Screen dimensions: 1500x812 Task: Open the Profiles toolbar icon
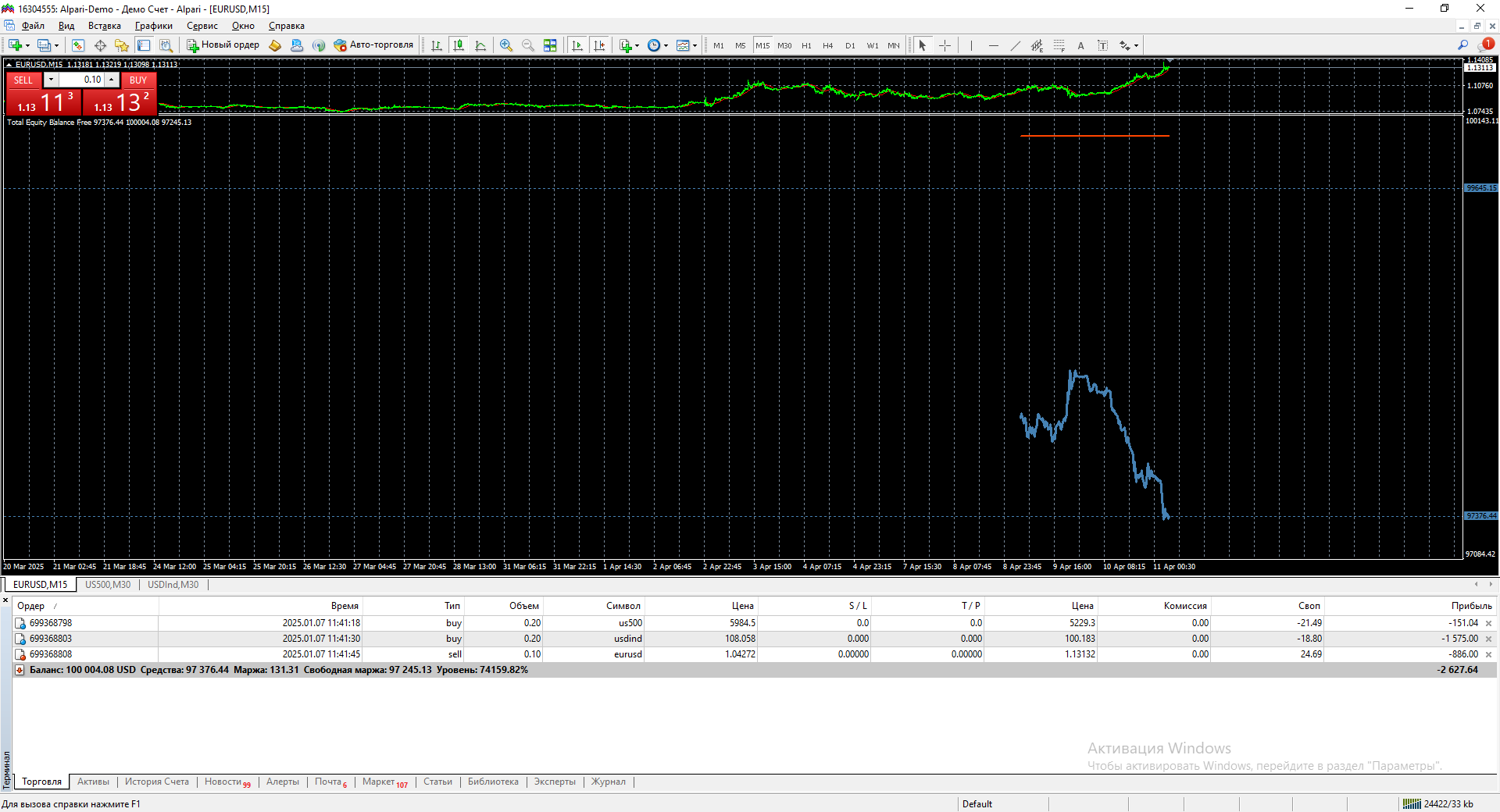pyautogui.click(x=45, y=45)
